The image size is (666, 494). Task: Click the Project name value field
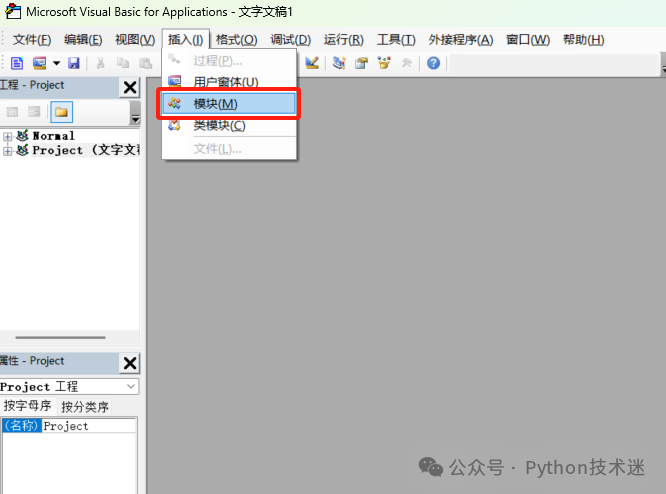coord(89,426)
